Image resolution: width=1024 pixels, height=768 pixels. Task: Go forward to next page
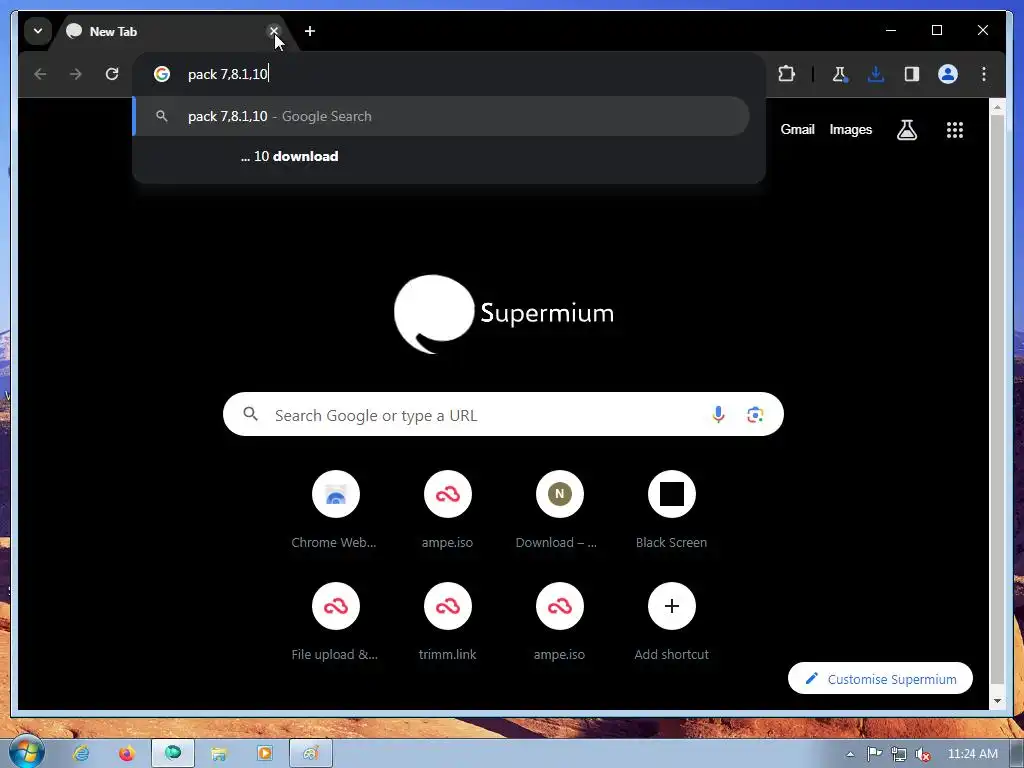(76, 74)
